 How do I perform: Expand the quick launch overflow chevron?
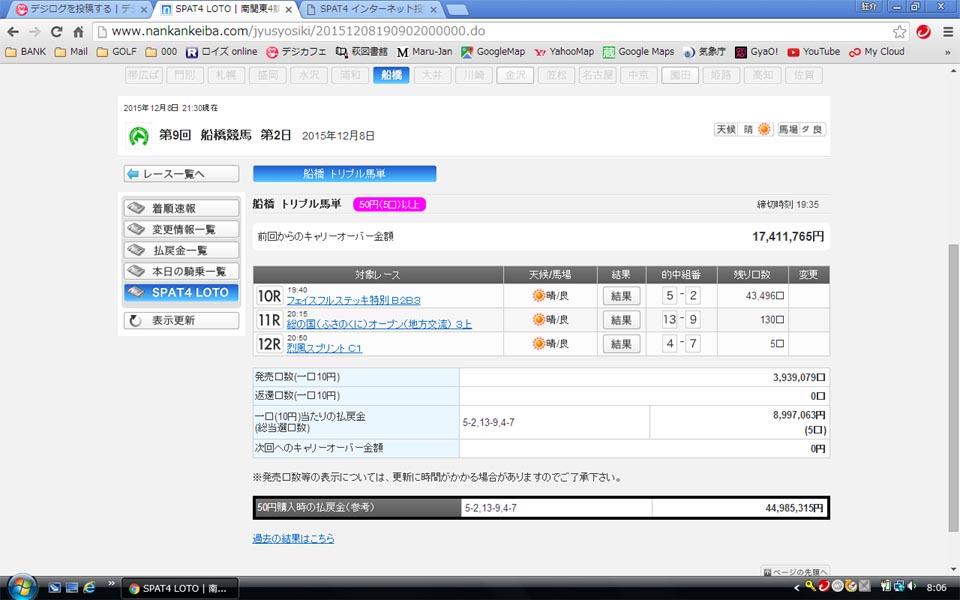(x=106, y=588)
